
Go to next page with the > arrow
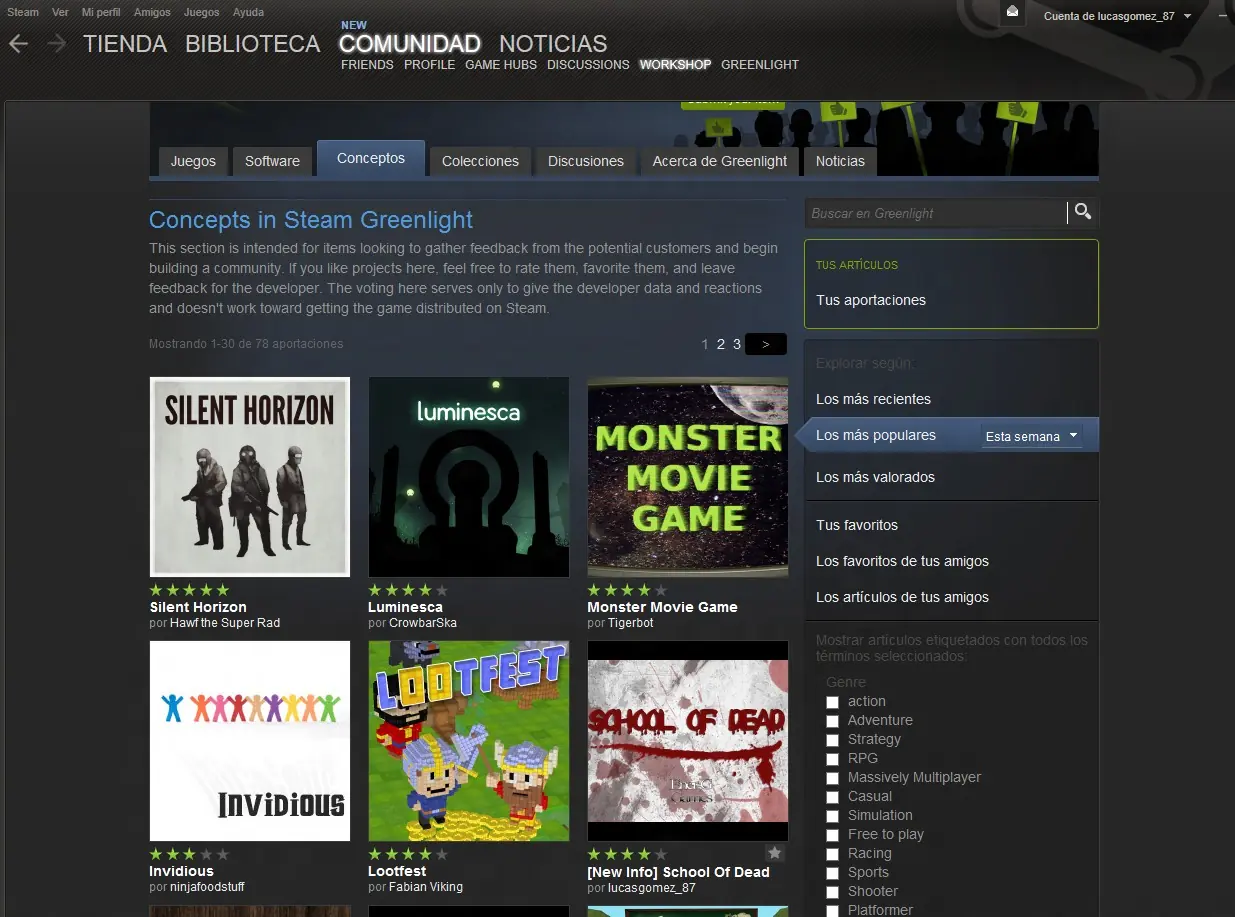click(766, 344)
